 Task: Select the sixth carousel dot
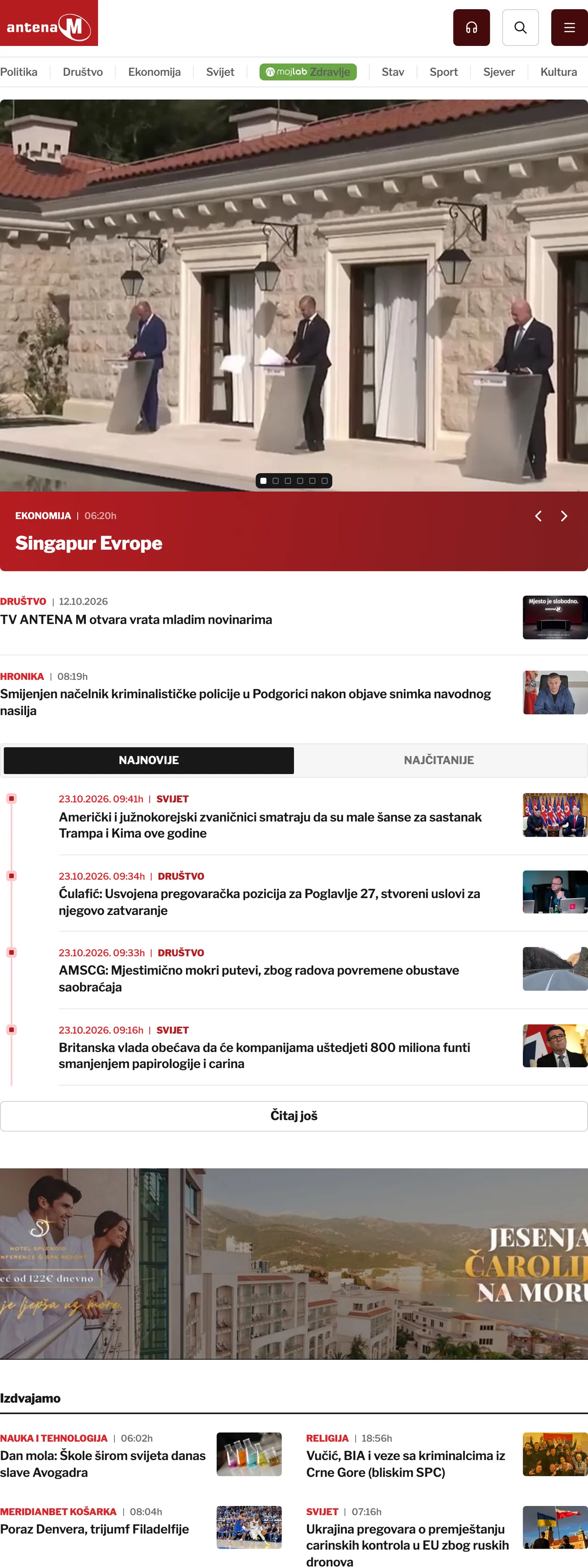pos(324,481)
